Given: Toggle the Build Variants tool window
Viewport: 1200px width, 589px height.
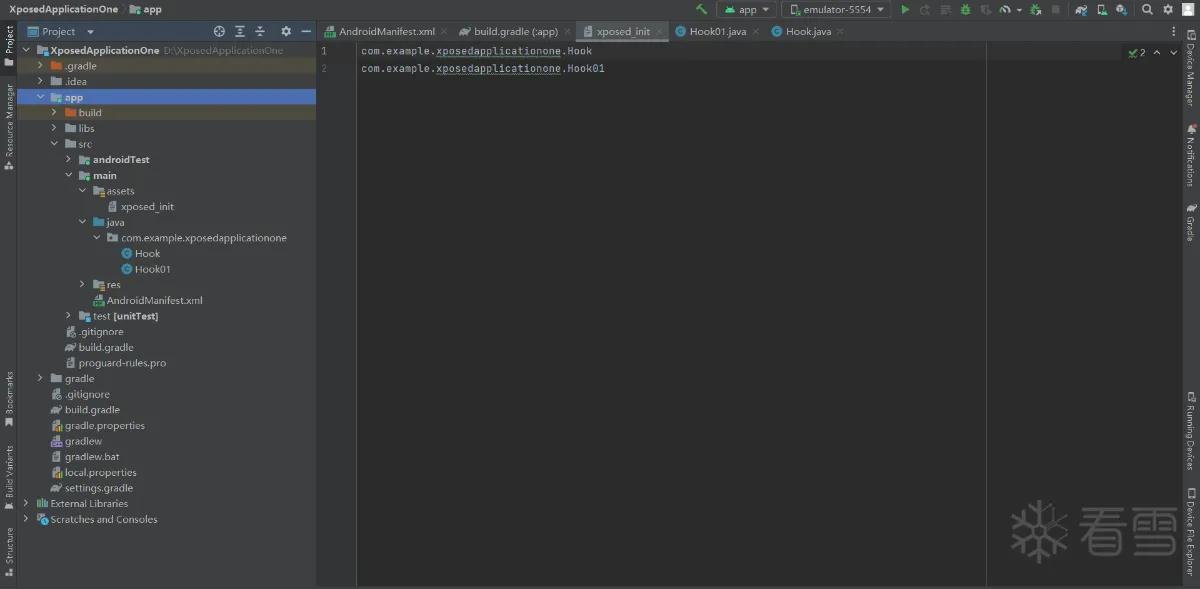Looking at the screenshot, I should click(9, 476).
